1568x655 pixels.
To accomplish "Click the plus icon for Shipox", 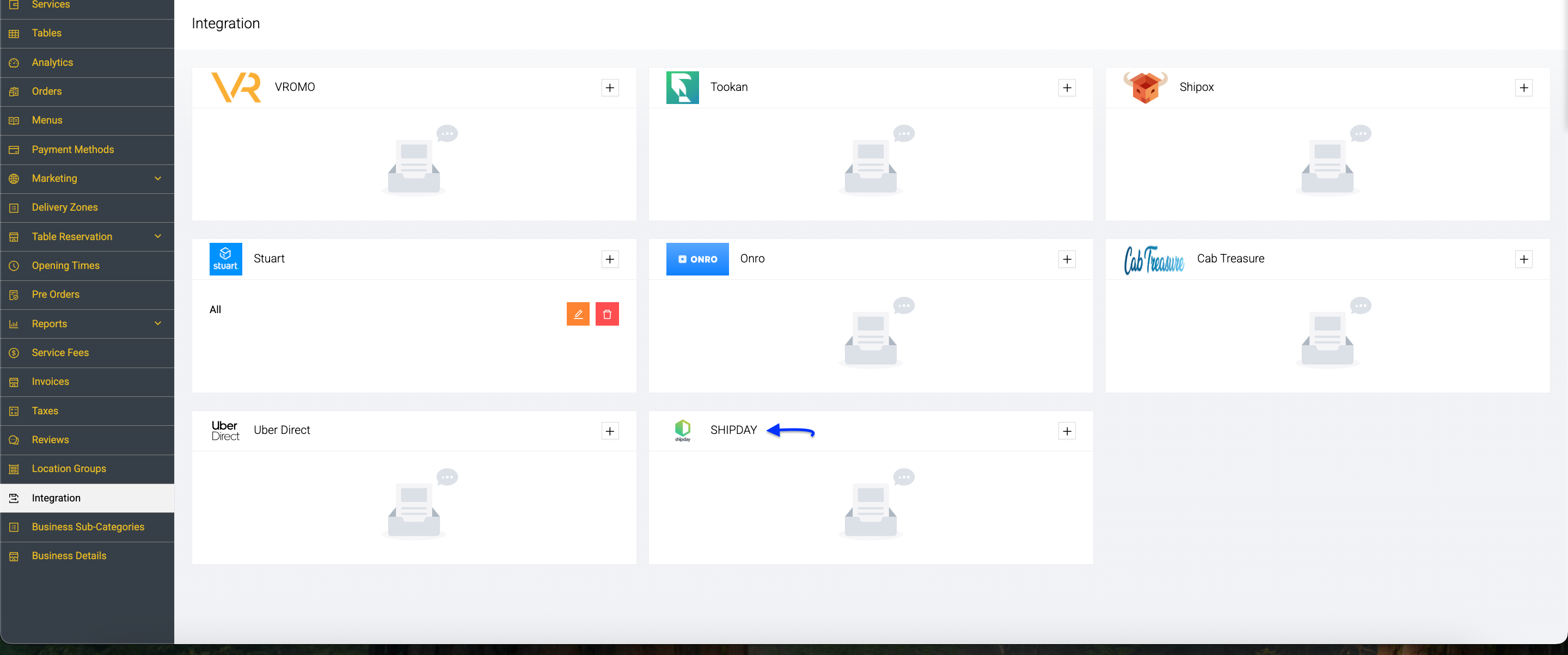I will click(1523, 88).
